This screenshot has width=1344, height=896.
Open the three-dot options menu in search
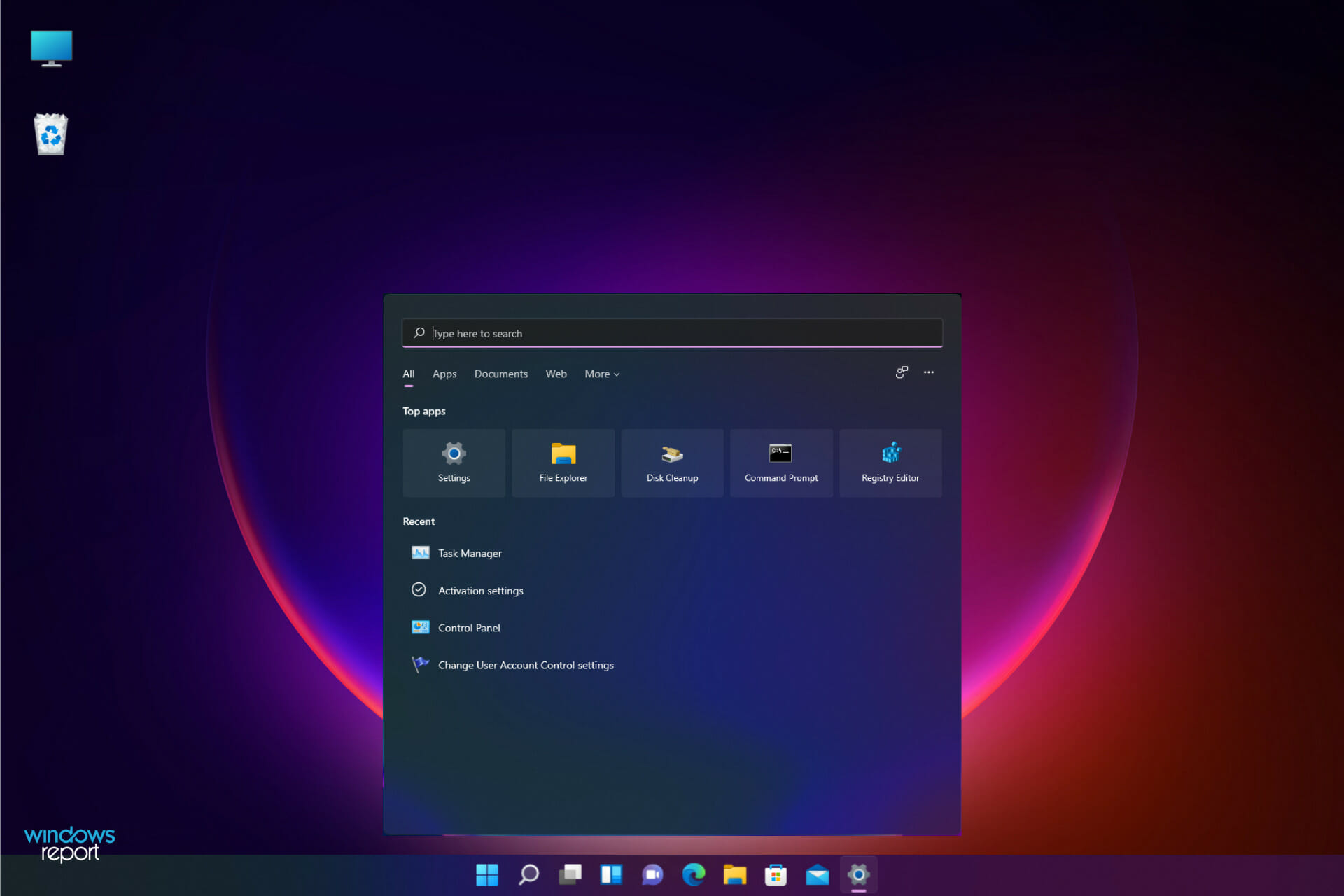(x=929, y=372)
